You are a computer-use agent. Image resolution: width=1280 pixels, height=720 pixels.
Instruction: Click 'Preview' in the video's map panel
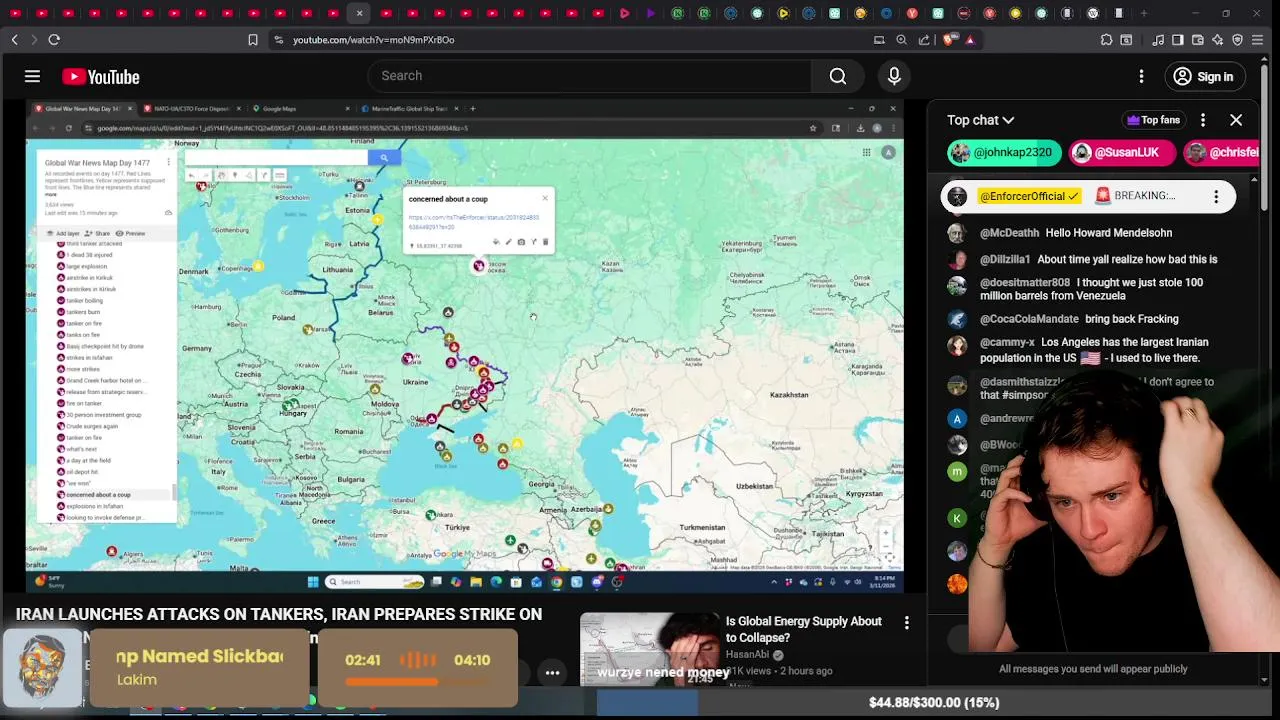[x=130, y=233]
